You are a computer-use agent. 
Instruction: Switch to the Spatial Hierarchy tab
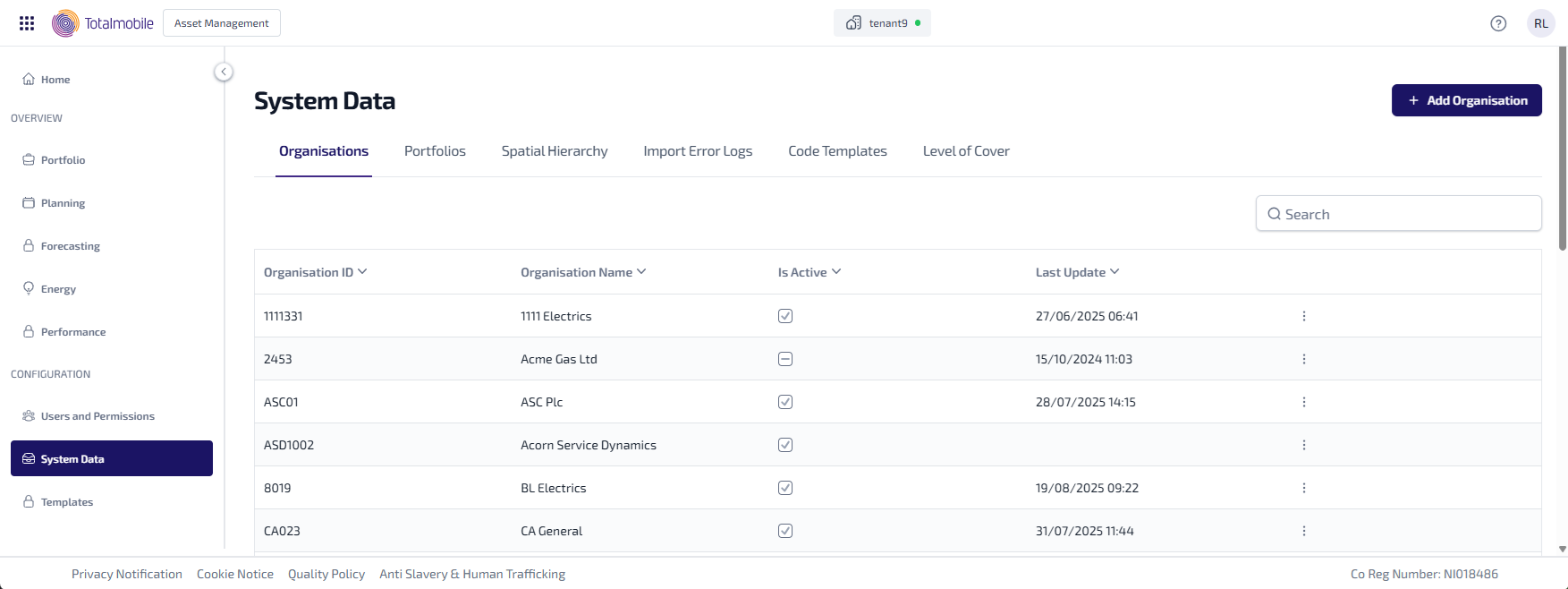click(x=554, y=151)
